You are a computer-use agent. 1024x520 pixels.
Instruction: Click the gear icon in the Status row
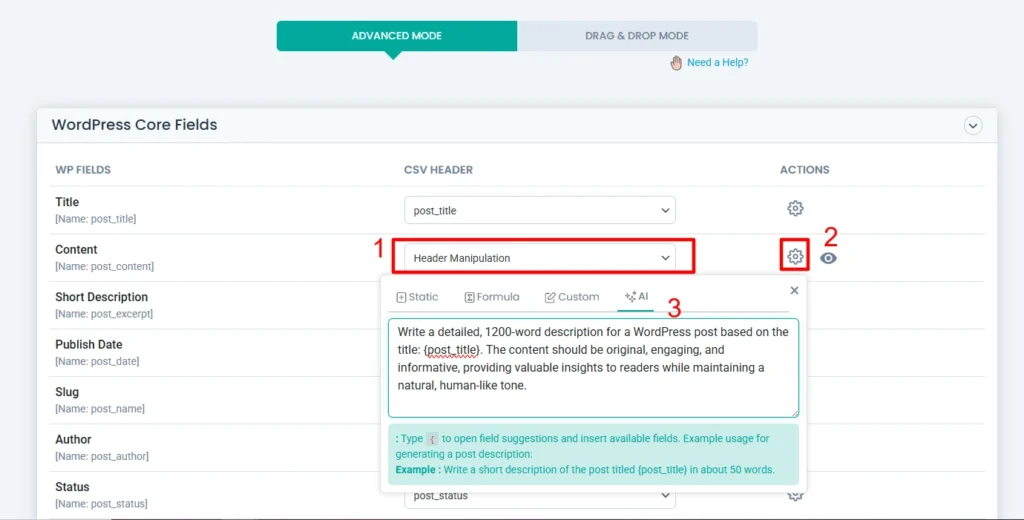795,494
